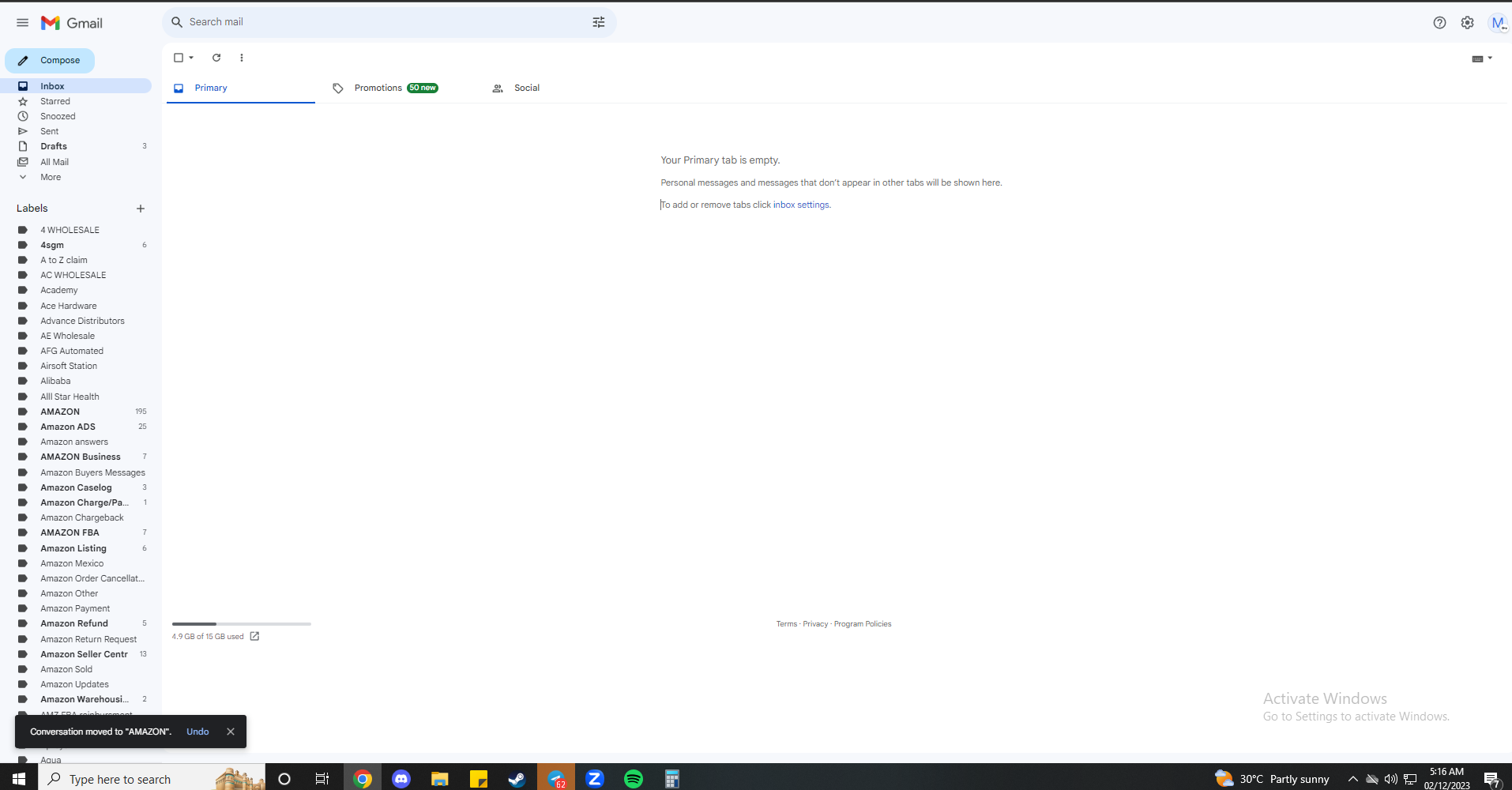This screenshot has width=1512, height=790.
Task: Show search options filter icon
Action: coord(599,22)
